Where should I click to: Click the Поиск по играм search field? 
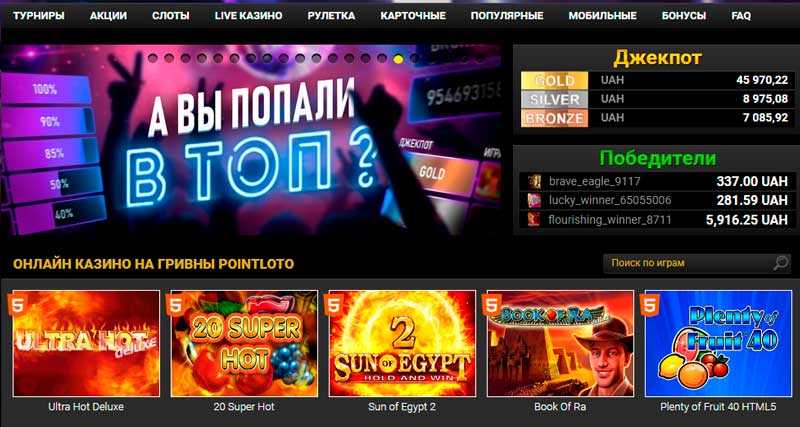(689, 263)
